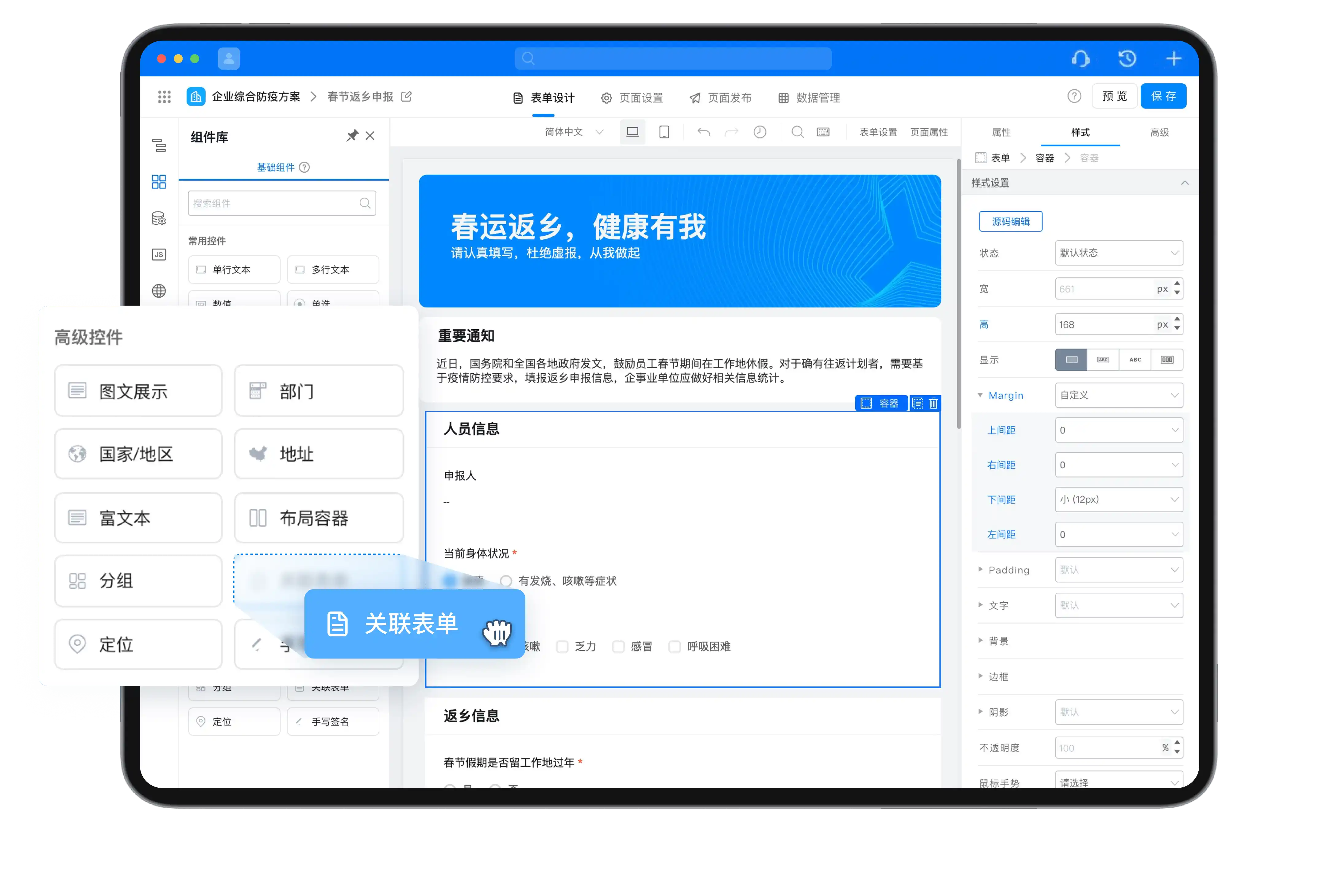Increase the 高 height stepper value
The image size is (1338, 896).
point(1177,319)
